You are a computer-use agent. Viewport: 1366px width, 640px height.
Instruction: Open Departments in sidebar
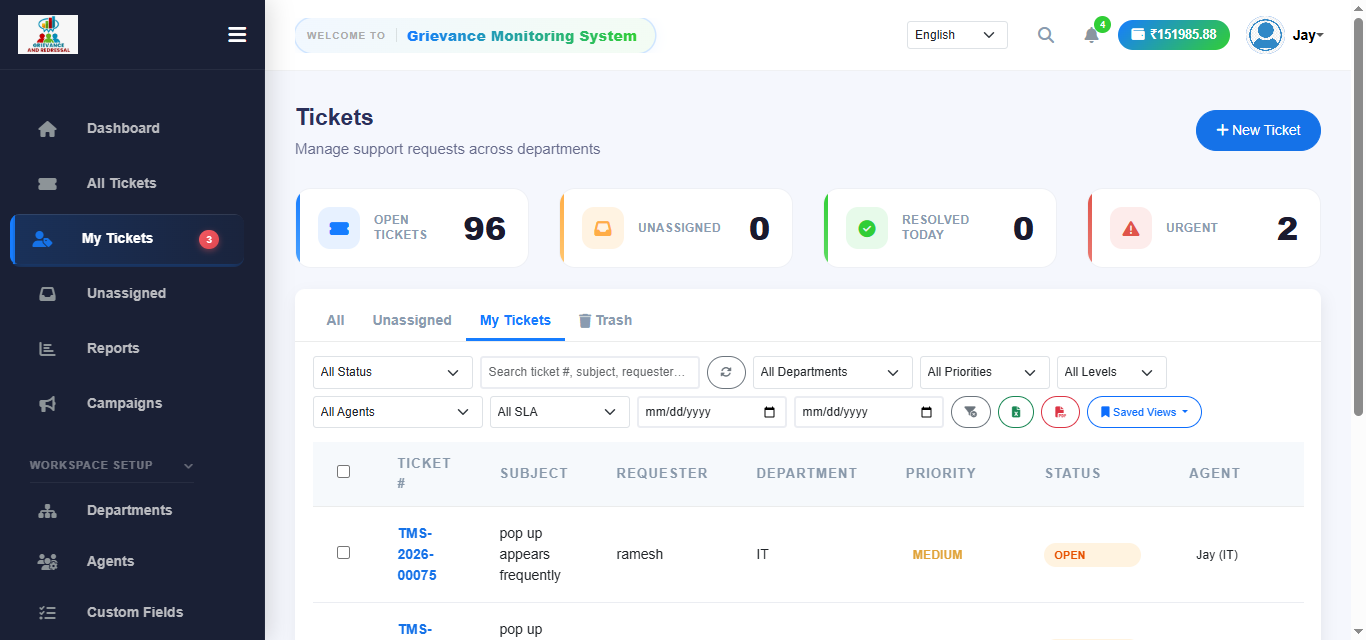(129, 510)
